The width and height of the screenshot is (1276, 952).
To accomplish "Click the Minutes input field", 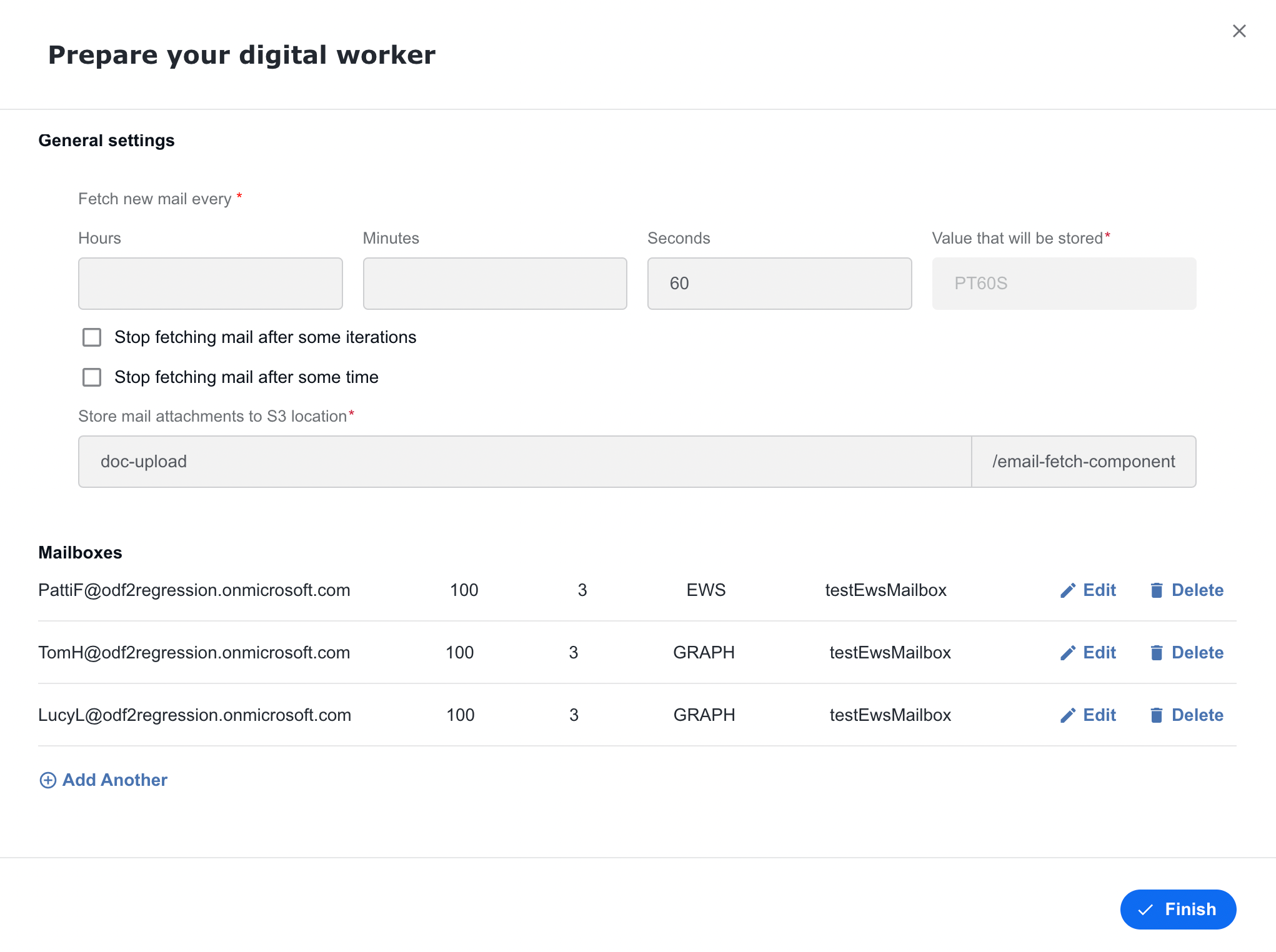I will 495,284.
